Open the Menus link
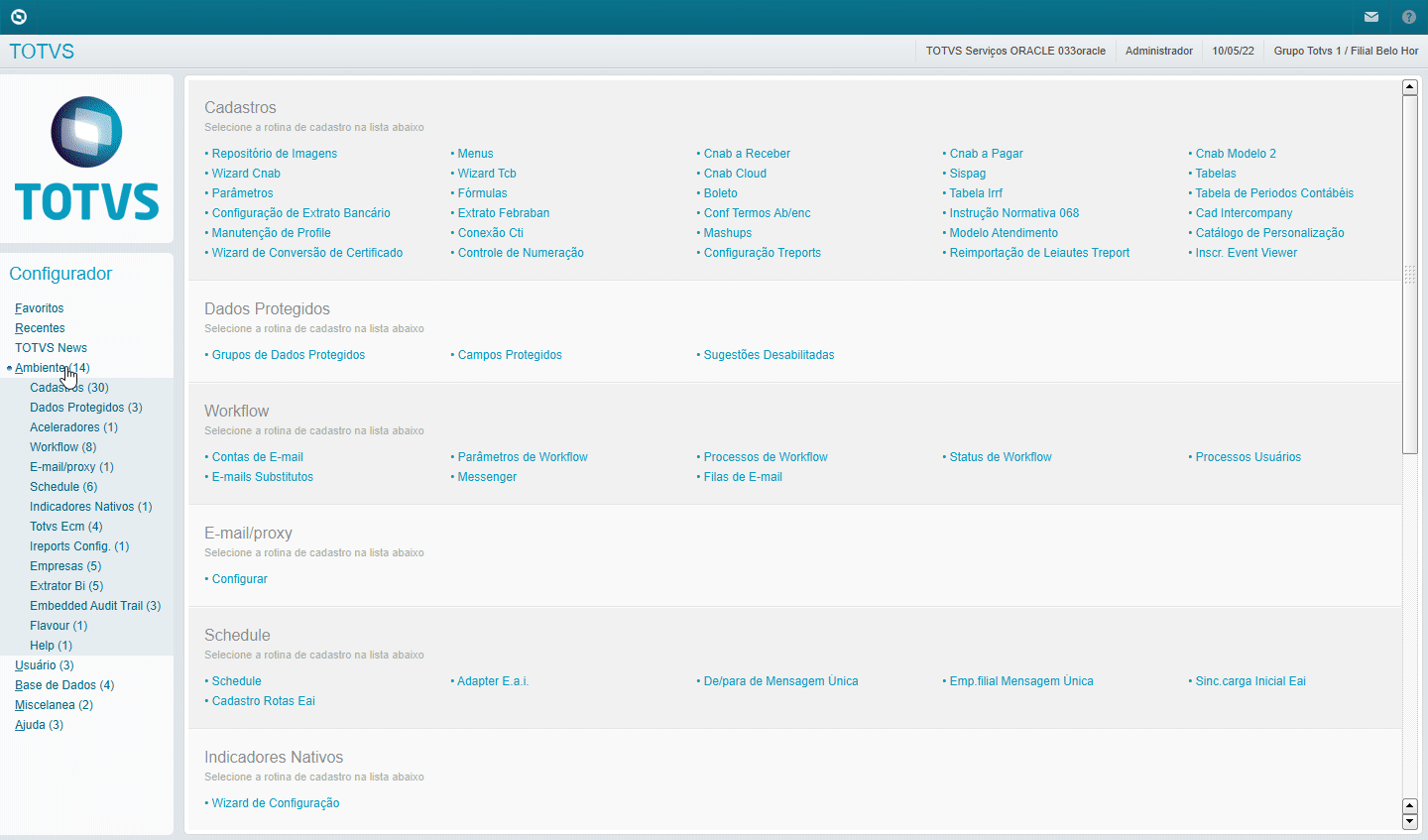Screen dimensions: 1428x840 point(475,154)
